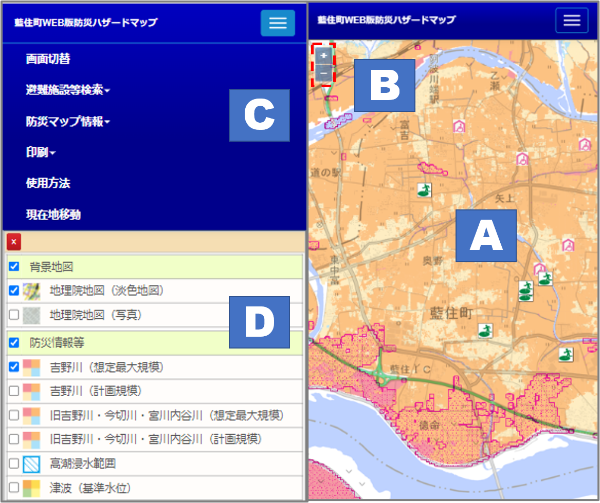
Task: Click the 藍住IC label on map
Action: pyautogui.click(x=410, y=369)
